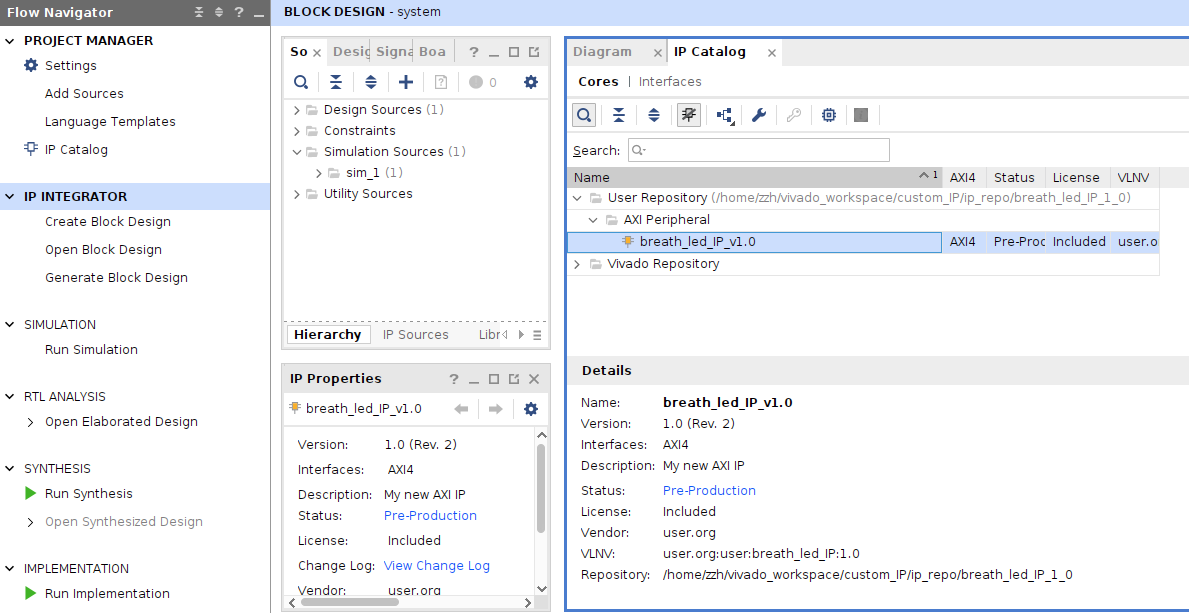Image resolution: width=1189 pixels, height=613 pixels.
Task: Select IP Catalog tab
Action: click(710, 52)
